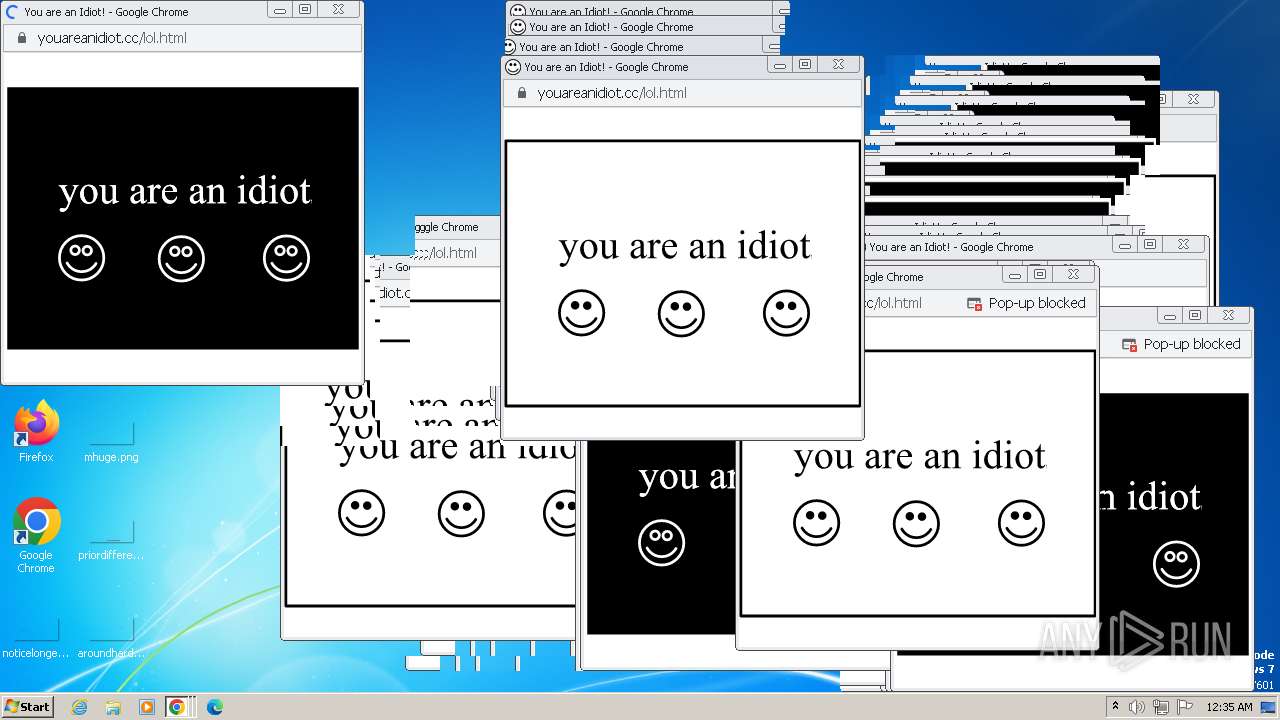Click lock icon in top-left window's address bar
This screenshot has width=1280, height=720.
coord(21,38)
